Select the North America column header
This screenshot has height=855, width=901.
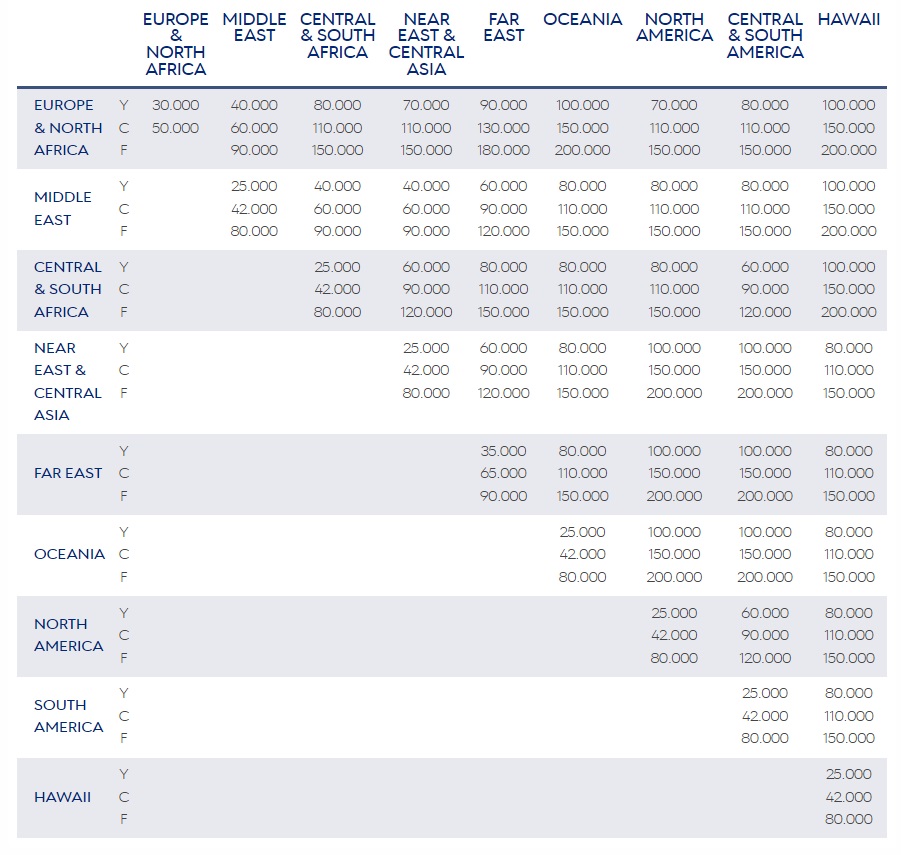[x=674, y=27]
